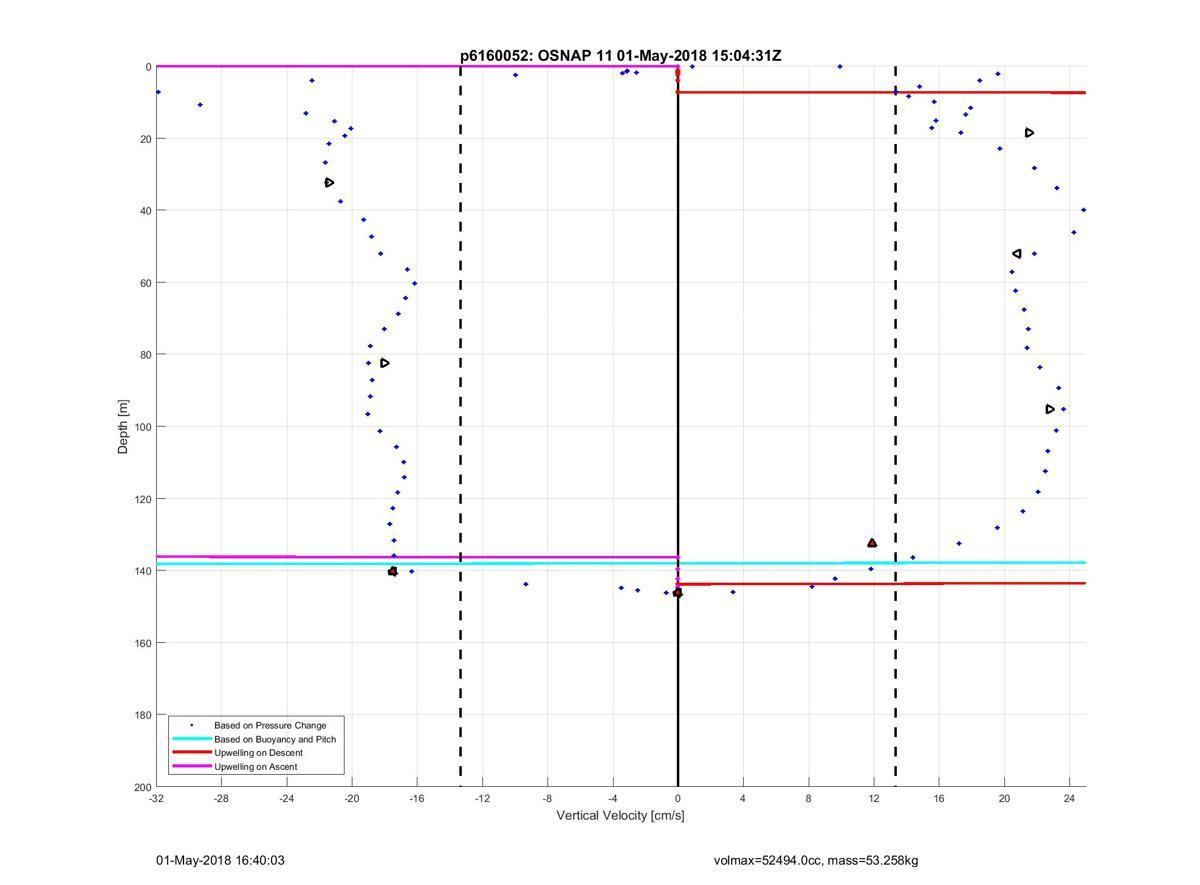Click the red triangle marker near -17 cm/s, 140 m
Image resolution: width=1200 pixels, height=885 pixels.
[393, 571]
